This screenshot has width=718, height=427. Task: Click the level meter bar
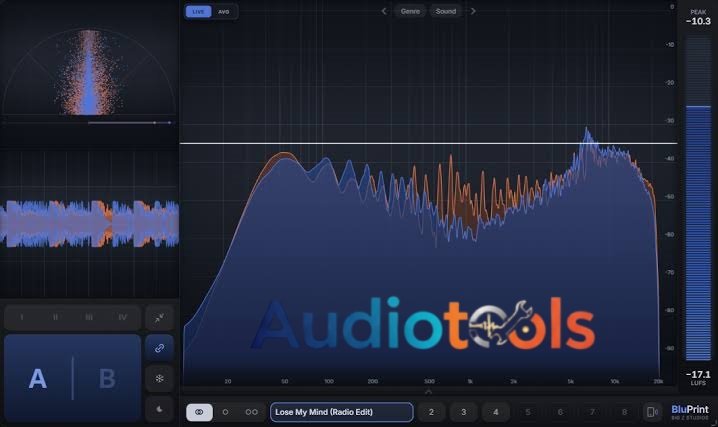(x=698, y=199)
